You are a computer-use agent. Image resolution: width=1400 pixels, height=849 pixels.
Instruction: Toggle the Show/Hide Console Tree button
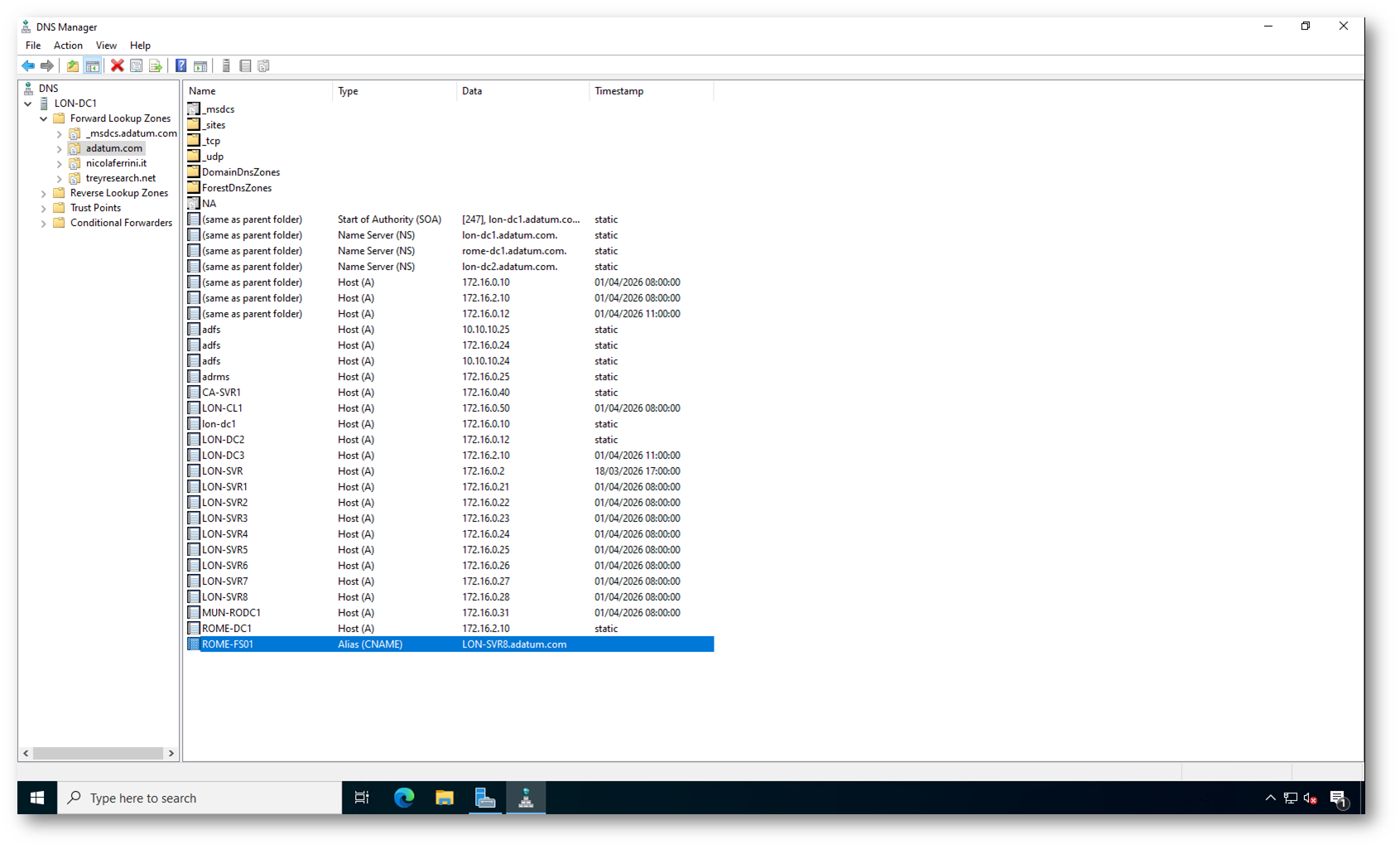(x=93, y=66)
